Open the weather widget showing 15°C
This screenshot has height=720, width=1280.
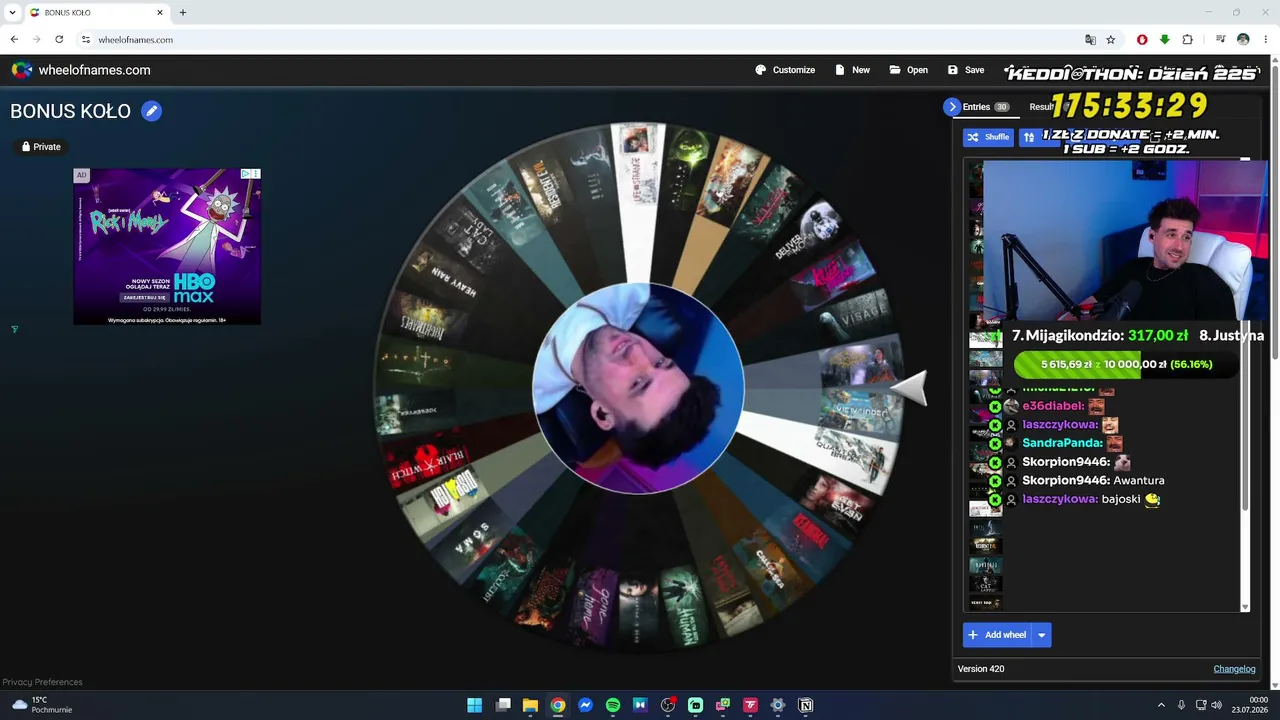(x=42, y=705)
